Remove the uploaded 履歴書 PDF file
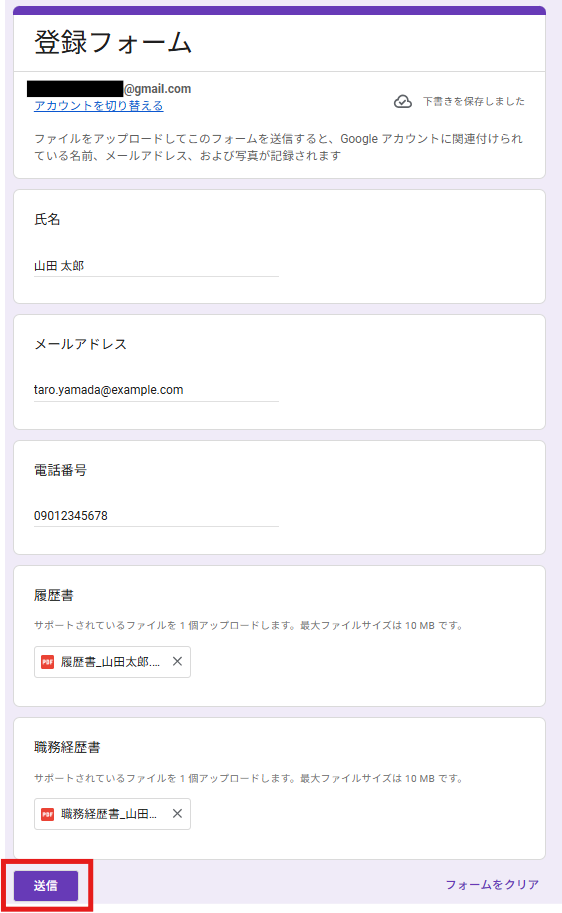 [178, 661]
